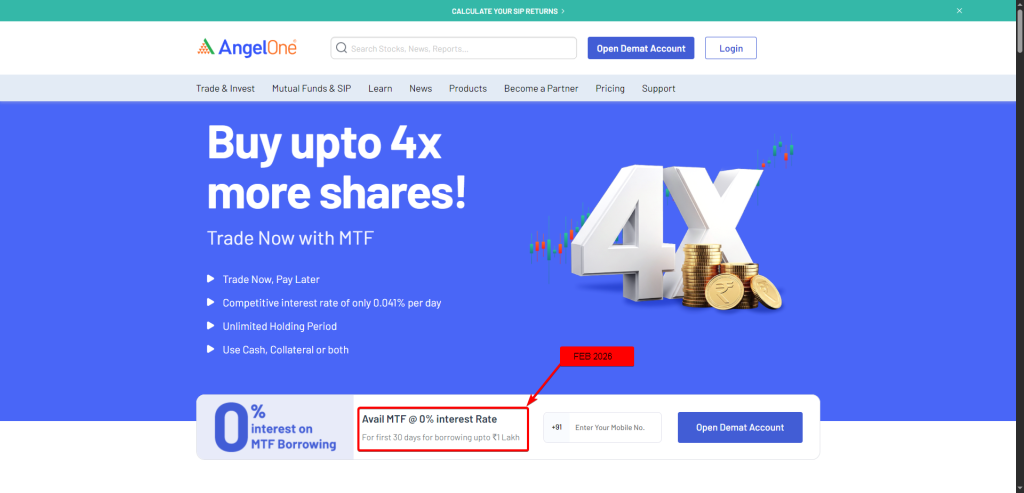Click the Enter Your Mobile No. field

pyautogui.click(x=615, y=427)
